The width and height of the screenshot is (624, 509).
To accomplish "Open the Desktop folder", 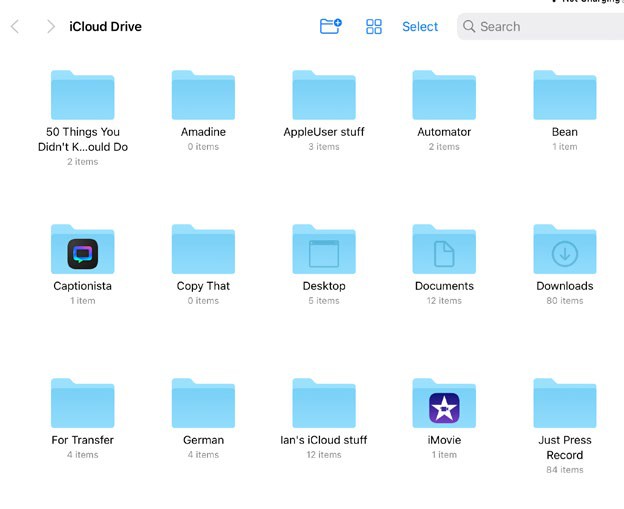I will pos(324,250).
